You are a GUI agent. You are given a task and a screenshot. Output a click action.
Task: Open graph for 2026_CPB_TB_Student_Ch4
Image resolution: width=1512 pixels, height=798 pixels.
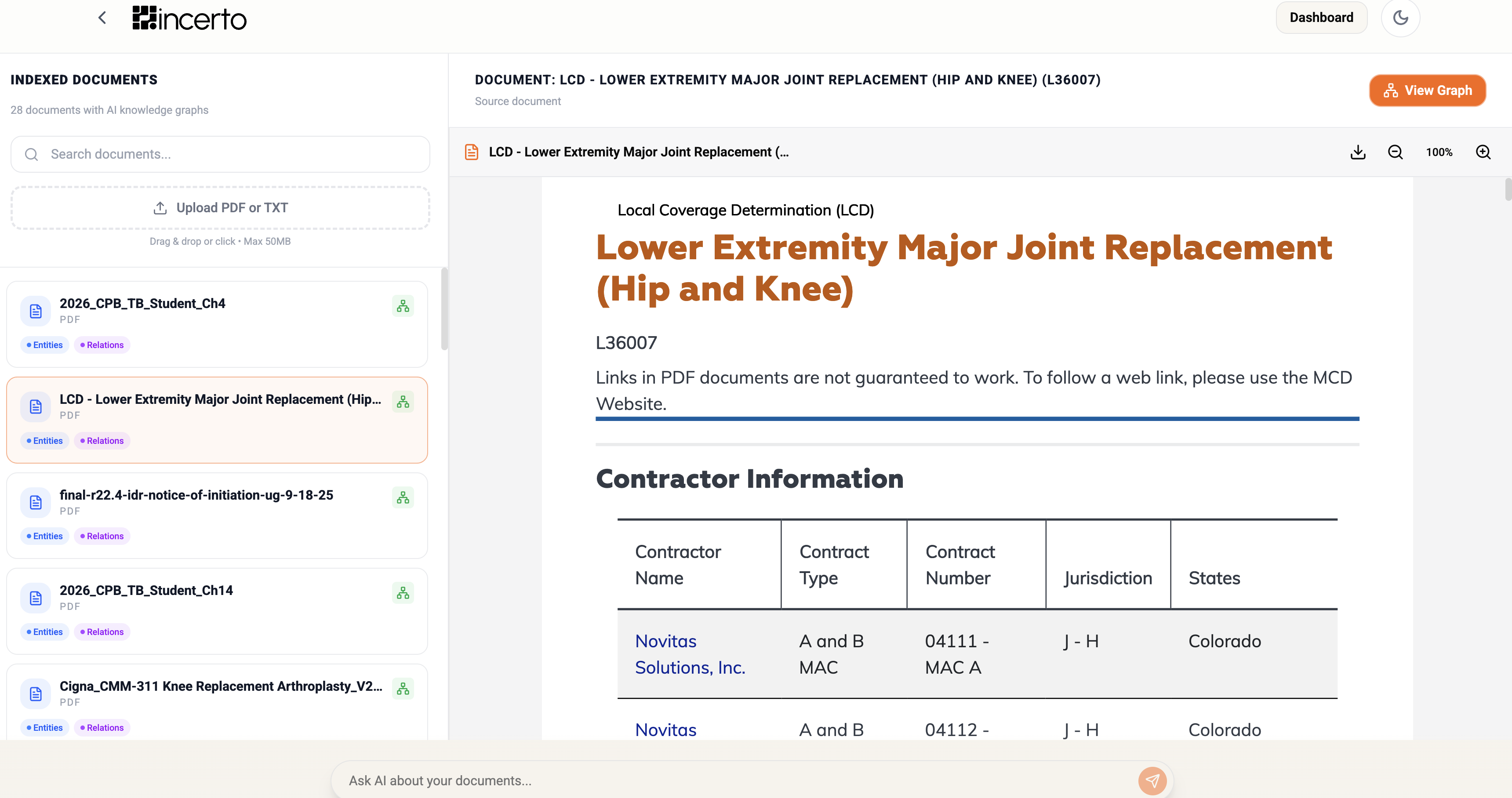click(403, 306)
